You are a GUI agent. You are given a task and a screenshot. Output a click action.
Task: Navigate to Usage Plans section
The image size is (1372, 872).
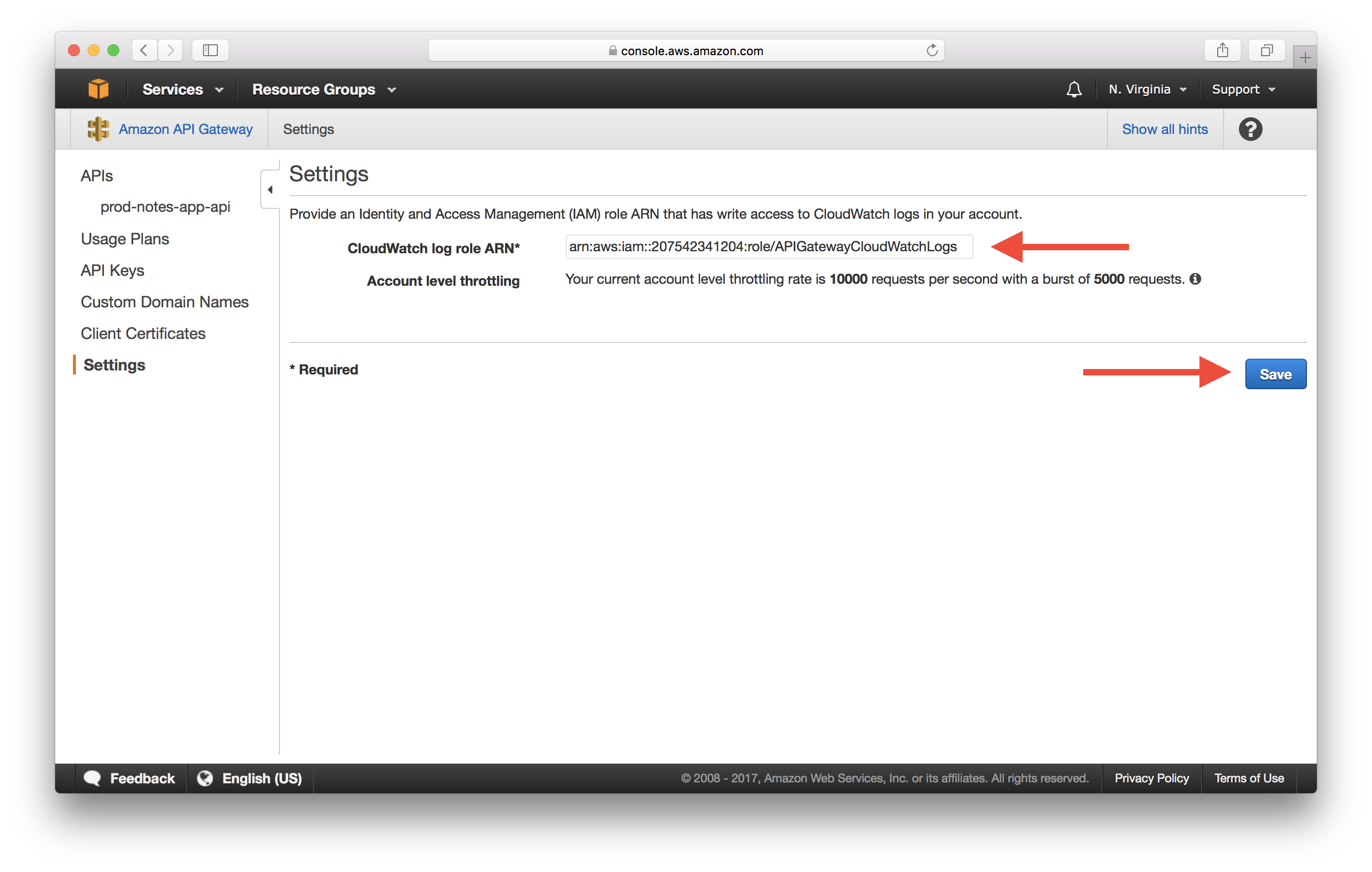[124, 238]
